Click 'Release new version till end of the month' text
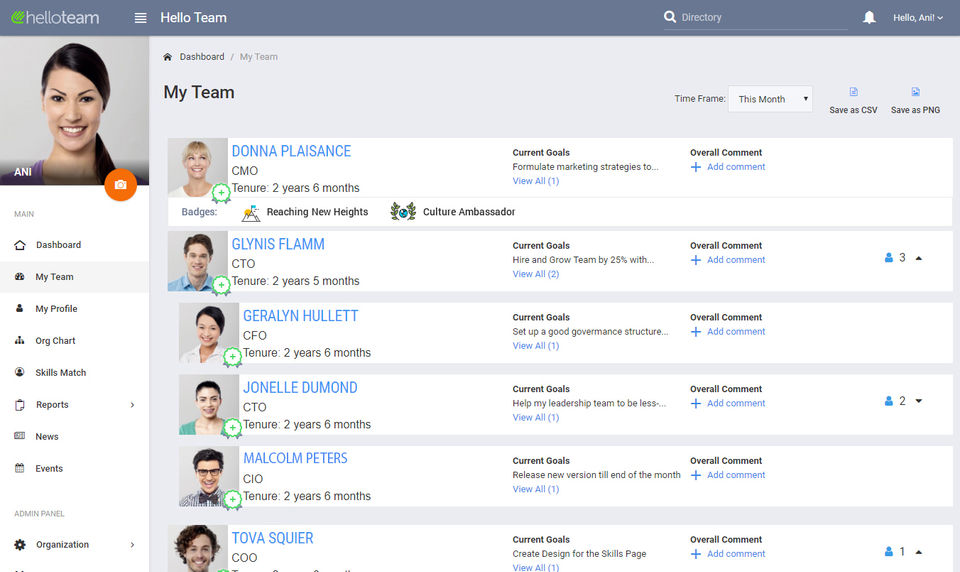Screen dimensions: 960x572 pos(596,475)
